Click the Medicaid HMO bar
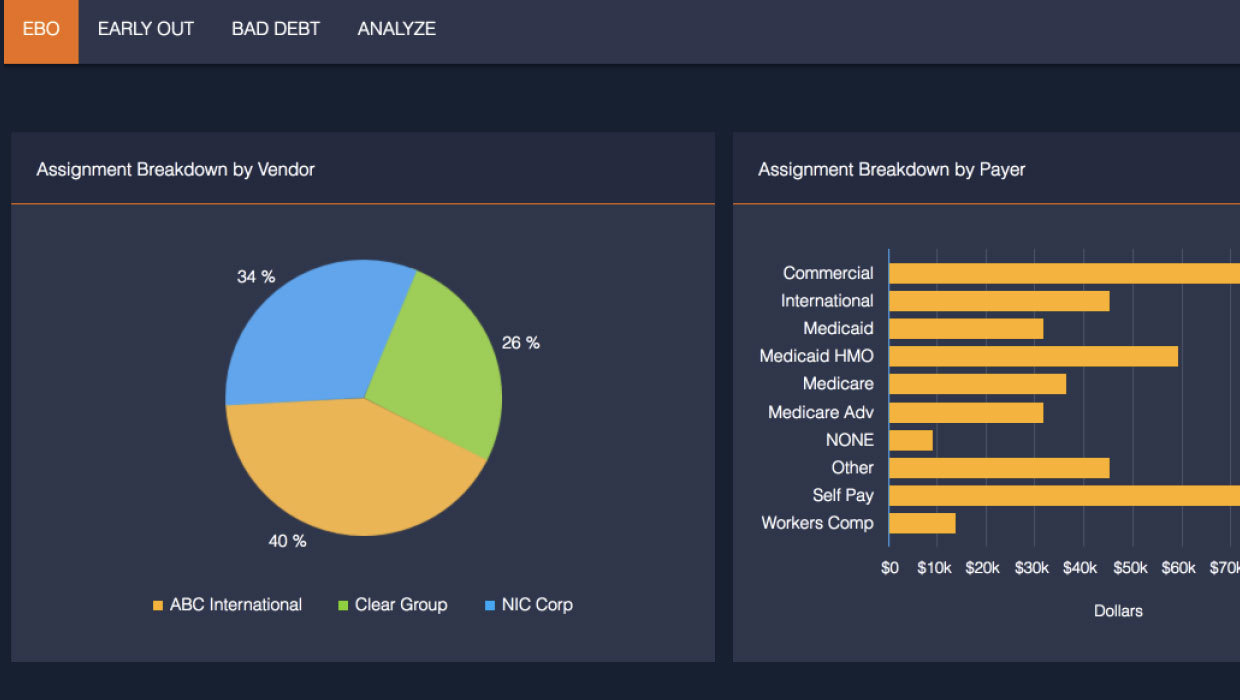Viewport: 1240px width, 700px height. (1032, 356)
